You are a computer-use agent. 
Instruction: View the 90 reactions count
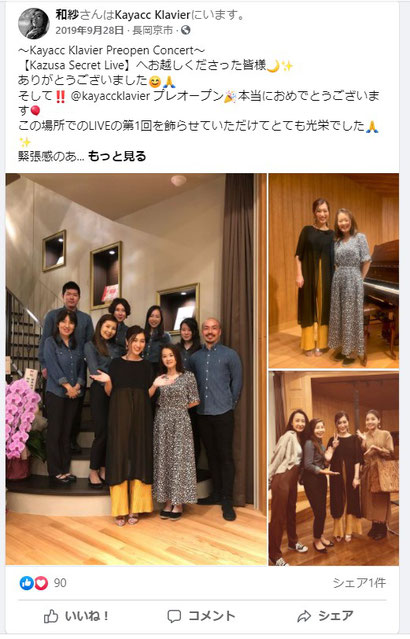(60, 583)
